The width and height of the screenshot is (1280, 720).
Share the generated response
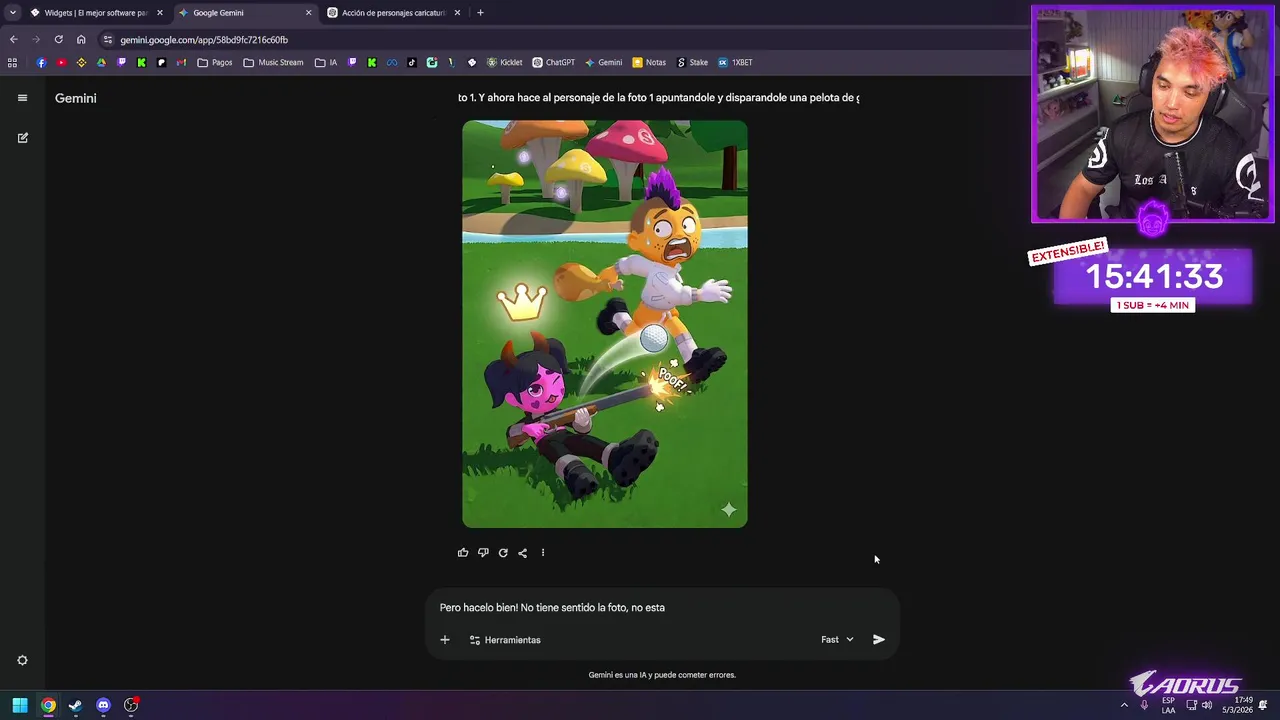pyautogui.click(x=522, y=553)
